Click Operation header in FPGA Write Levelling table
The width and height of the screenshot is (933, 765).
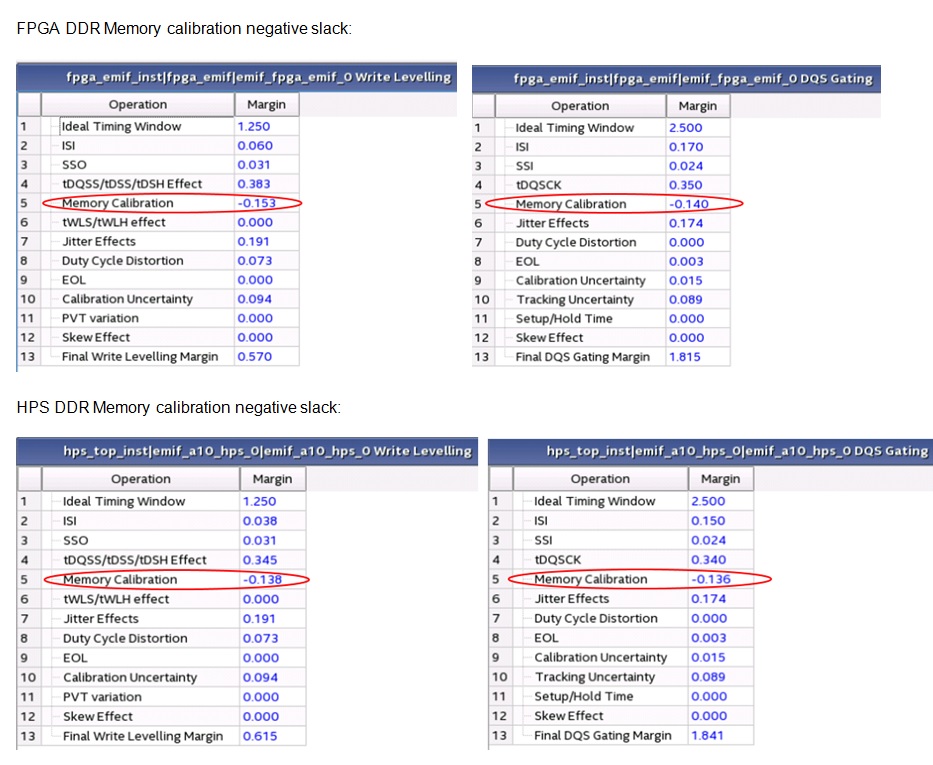(137, 105)
